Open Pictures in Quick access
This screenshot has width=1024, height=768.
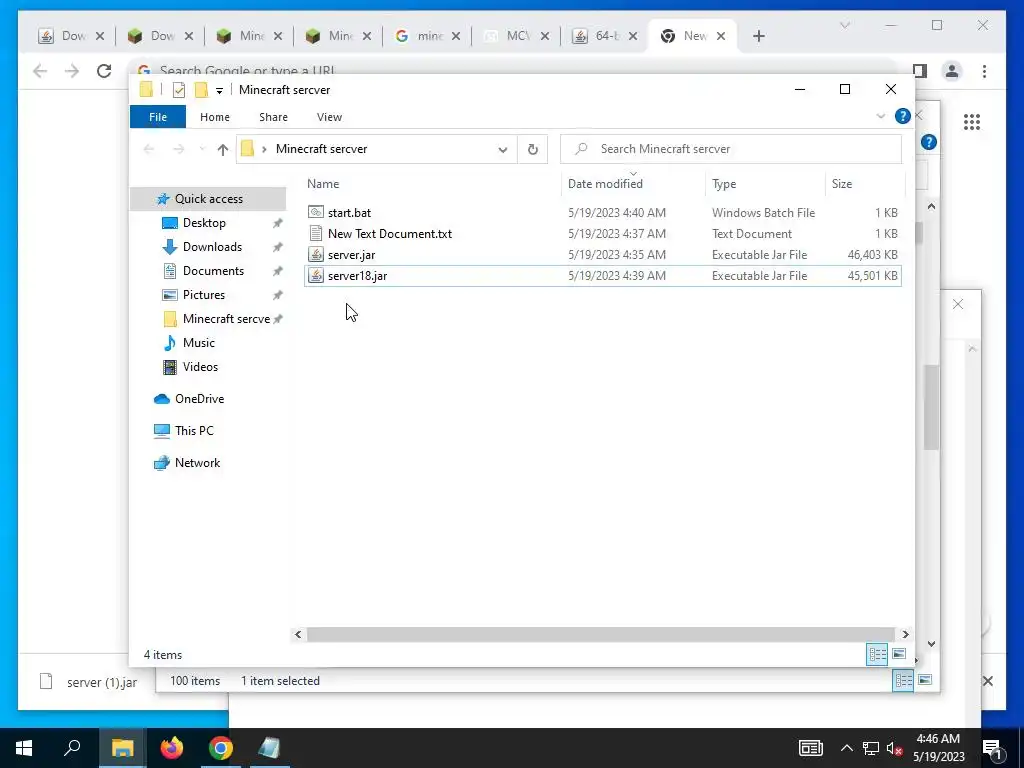coord(204,295)
